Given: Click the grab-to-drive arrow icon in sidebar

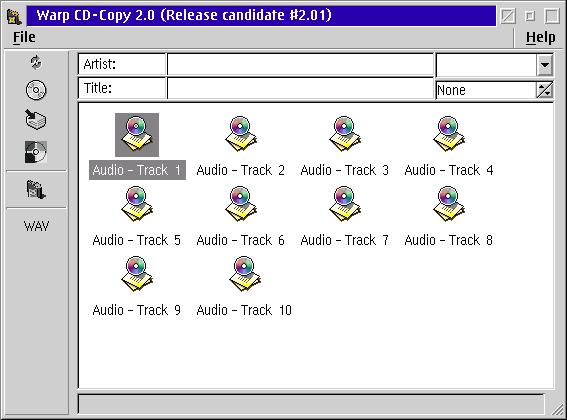Looking at the screenshot, I should pos(35,119).
